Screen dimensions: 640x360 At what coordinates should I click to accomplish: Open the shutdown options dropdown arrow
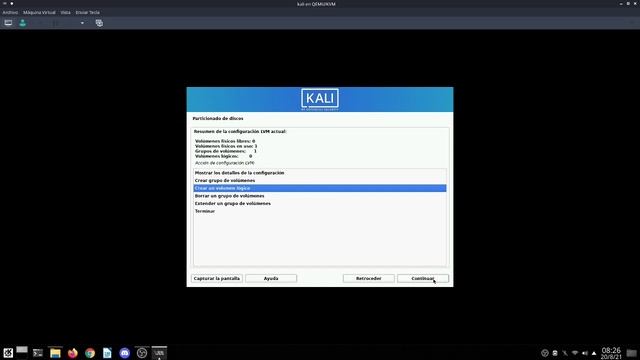point(82,23)
